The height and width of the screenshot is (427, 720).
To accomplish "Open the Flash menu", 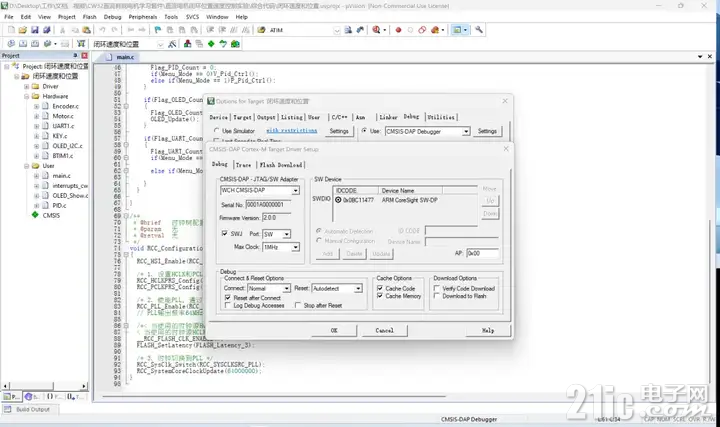I will tap(90, 17).
